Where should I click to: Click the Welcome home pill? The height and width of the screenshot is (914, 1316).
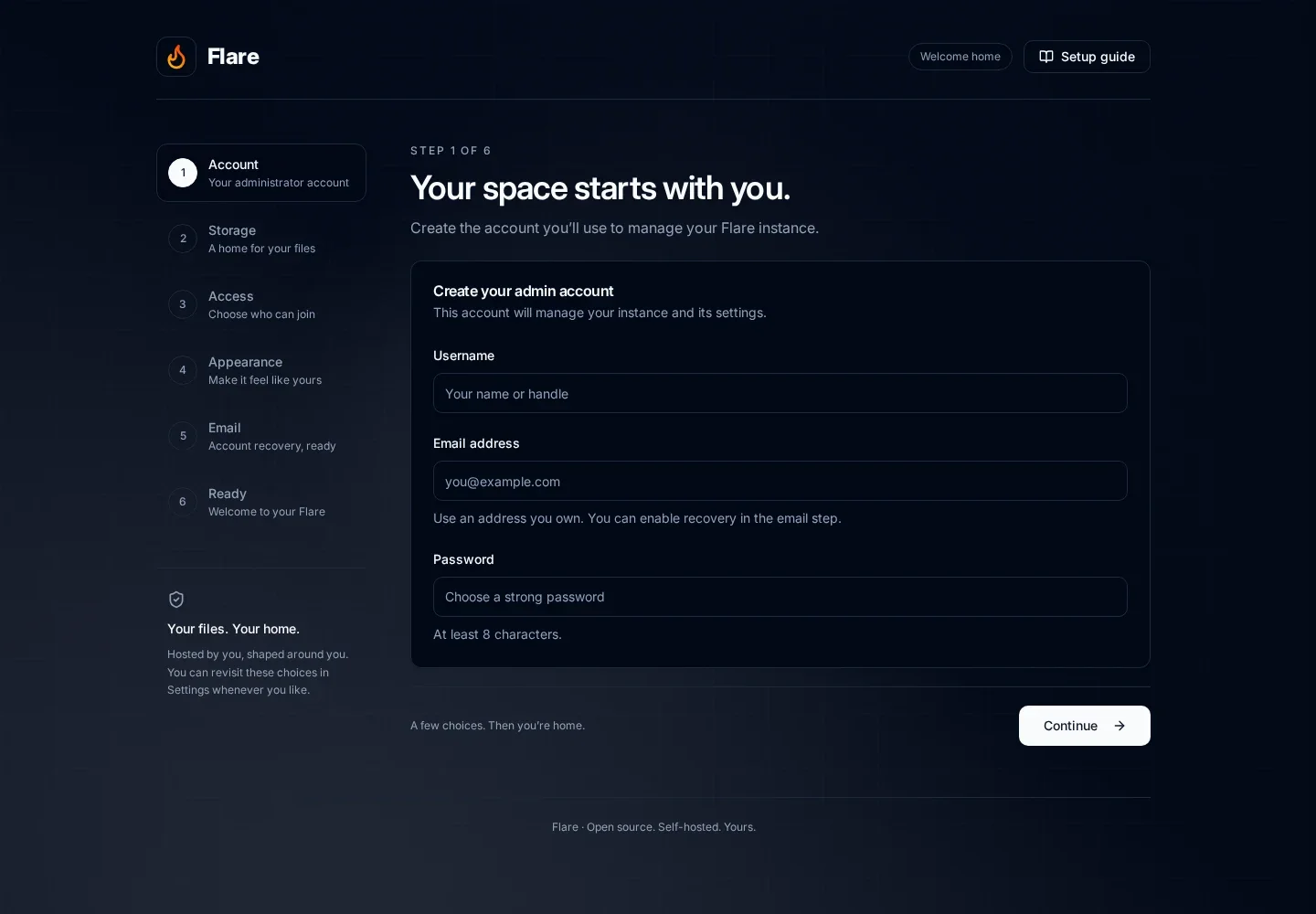click(960, 57)
